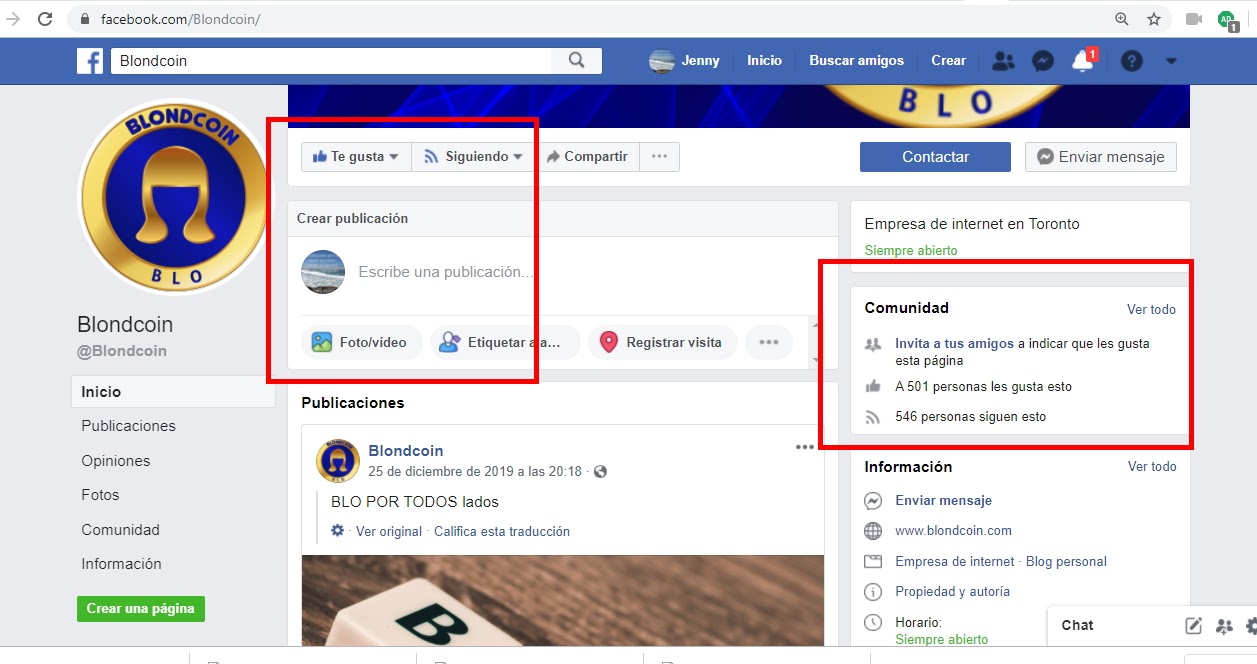Click the Crear una página button
The image size is (1257, 664).
click(141, 608)
